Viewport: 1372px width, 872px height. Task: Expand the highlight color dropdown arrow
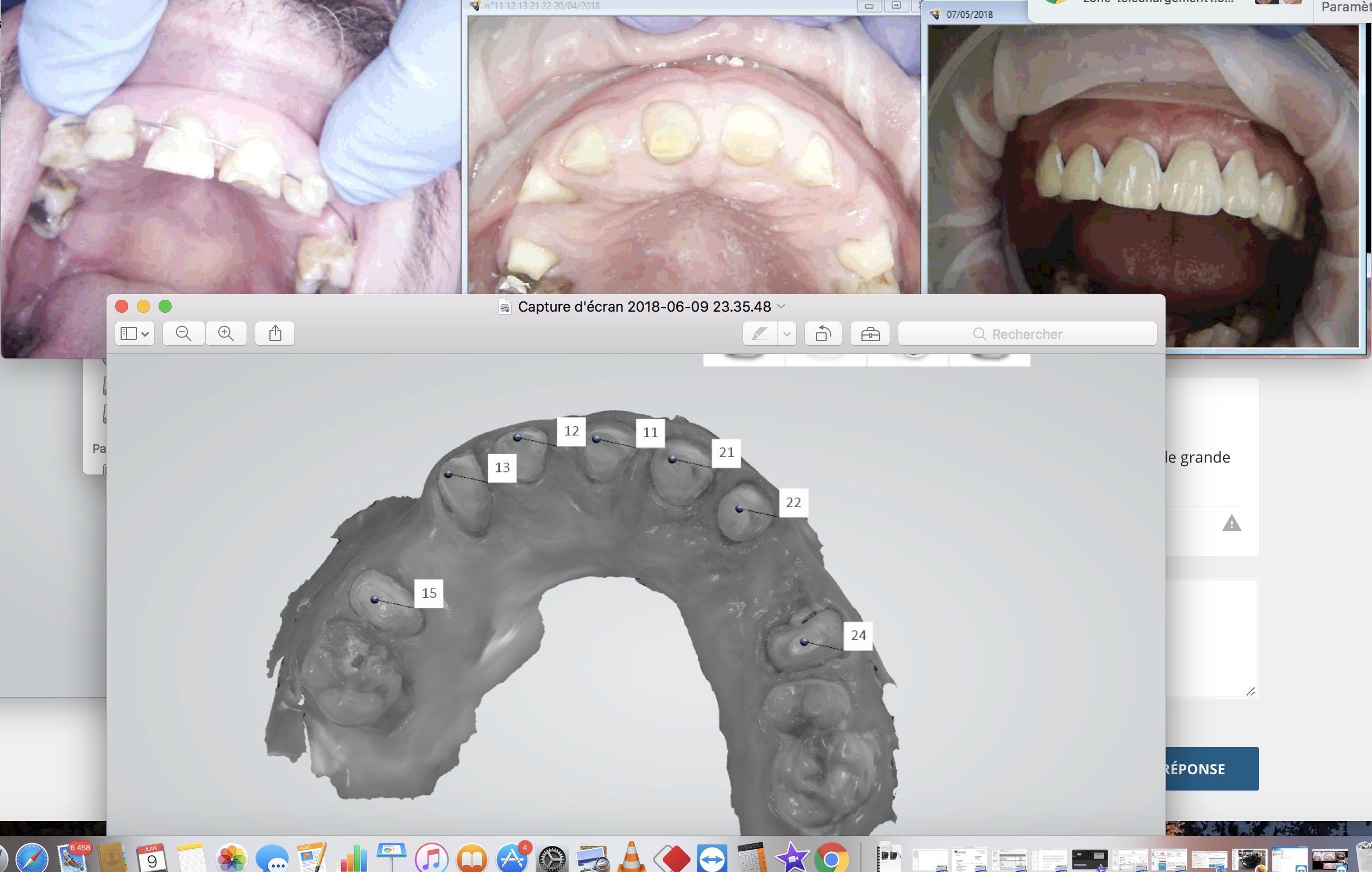point(787,333)
